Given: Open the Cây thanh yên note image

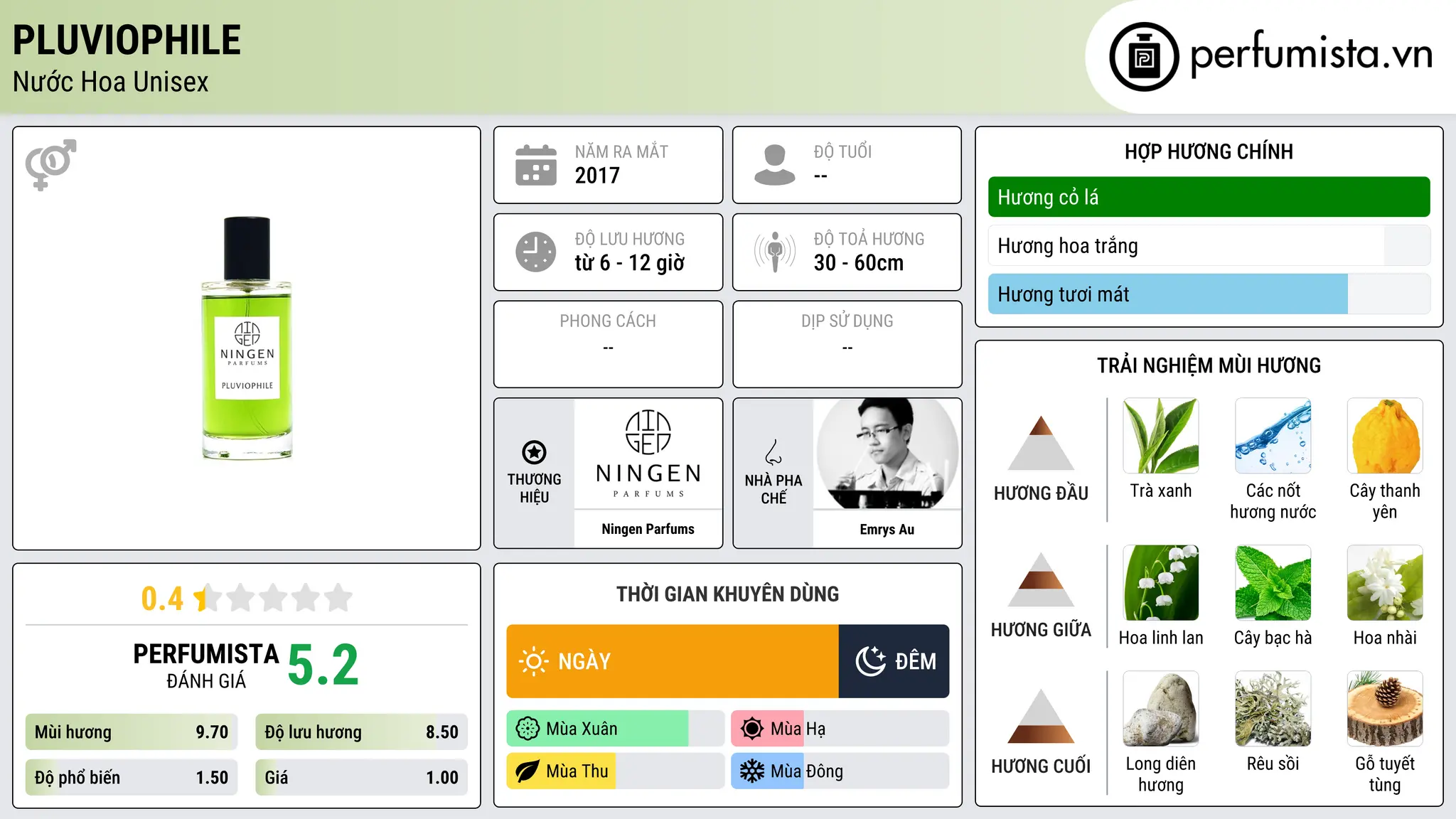Looking at the screenshot, I should 1385,436.
